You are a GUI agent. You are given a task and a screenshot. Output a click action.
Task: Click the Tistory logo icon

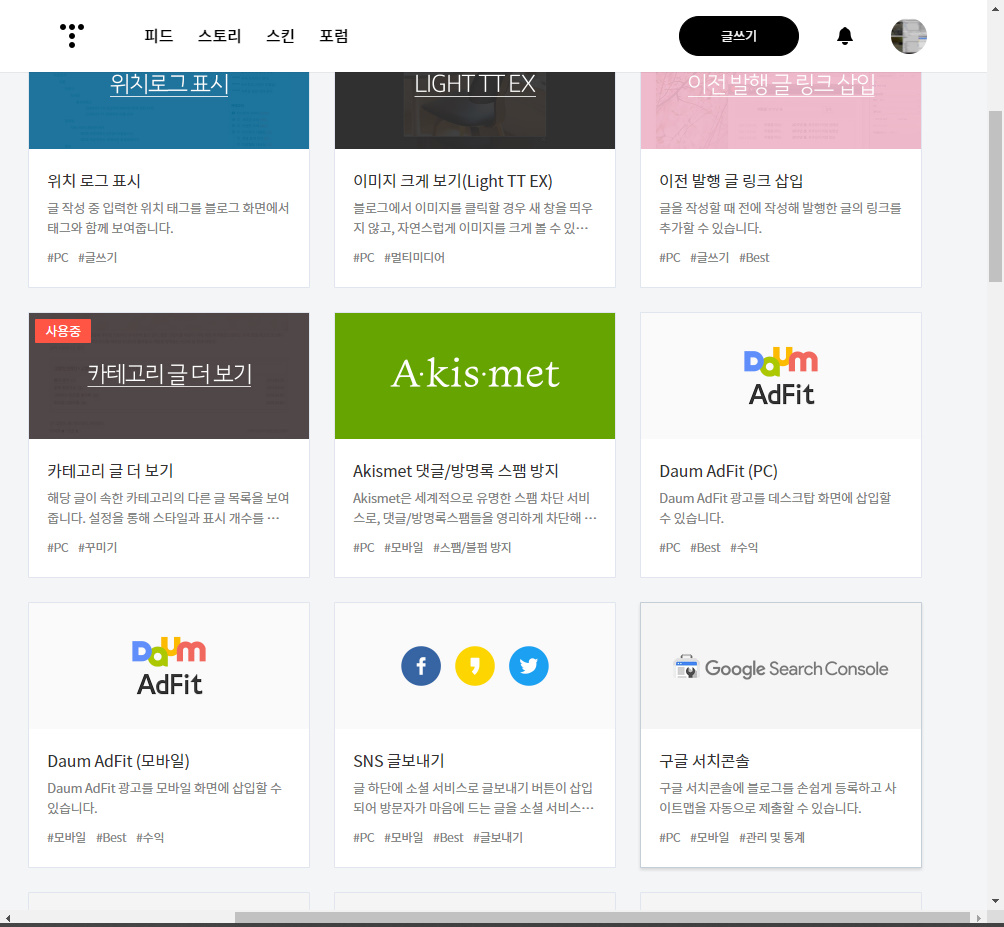coord(72,35)
